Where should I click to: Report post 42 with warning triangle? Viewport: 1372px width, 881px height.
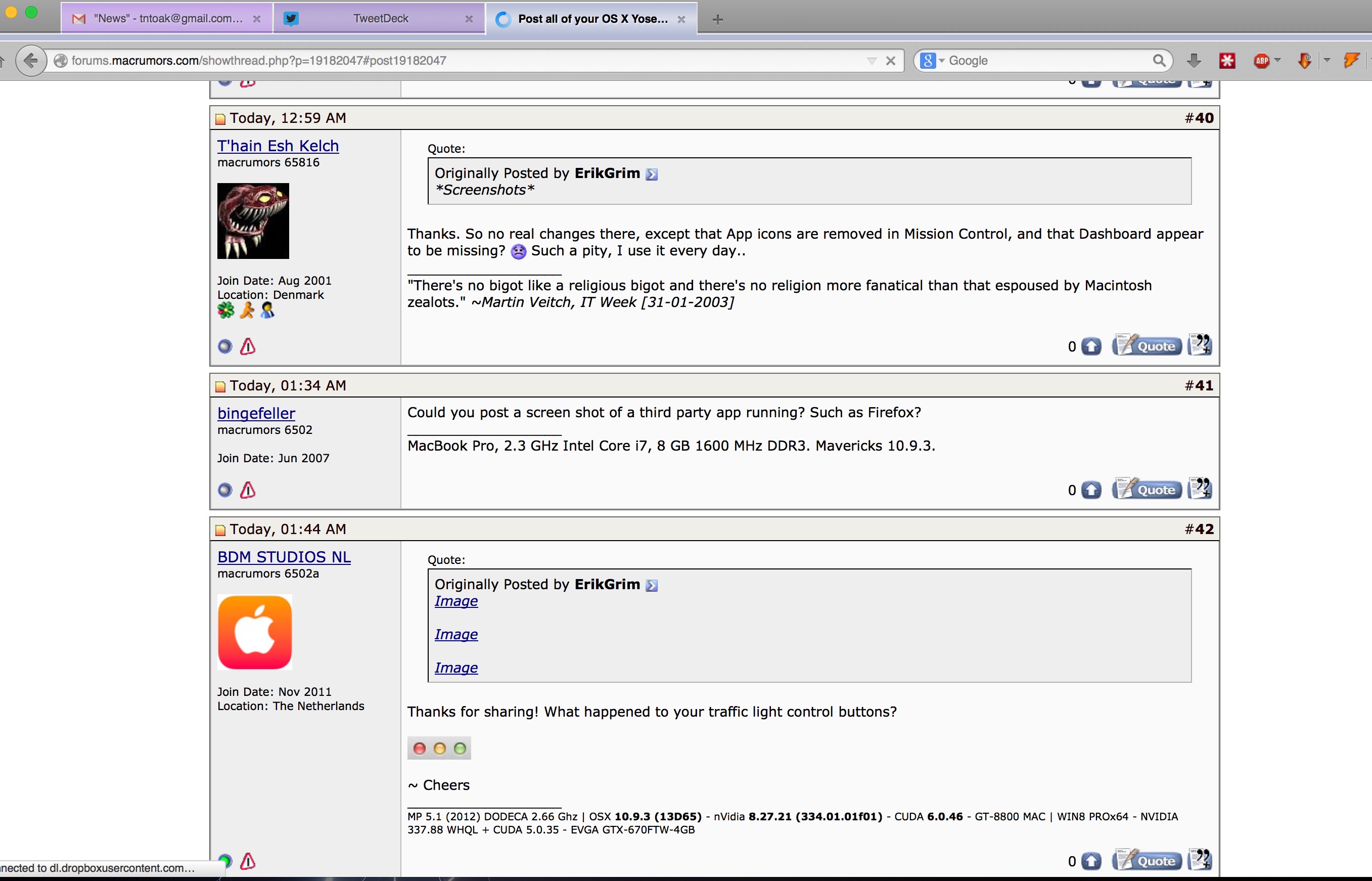tap(248, 861)
